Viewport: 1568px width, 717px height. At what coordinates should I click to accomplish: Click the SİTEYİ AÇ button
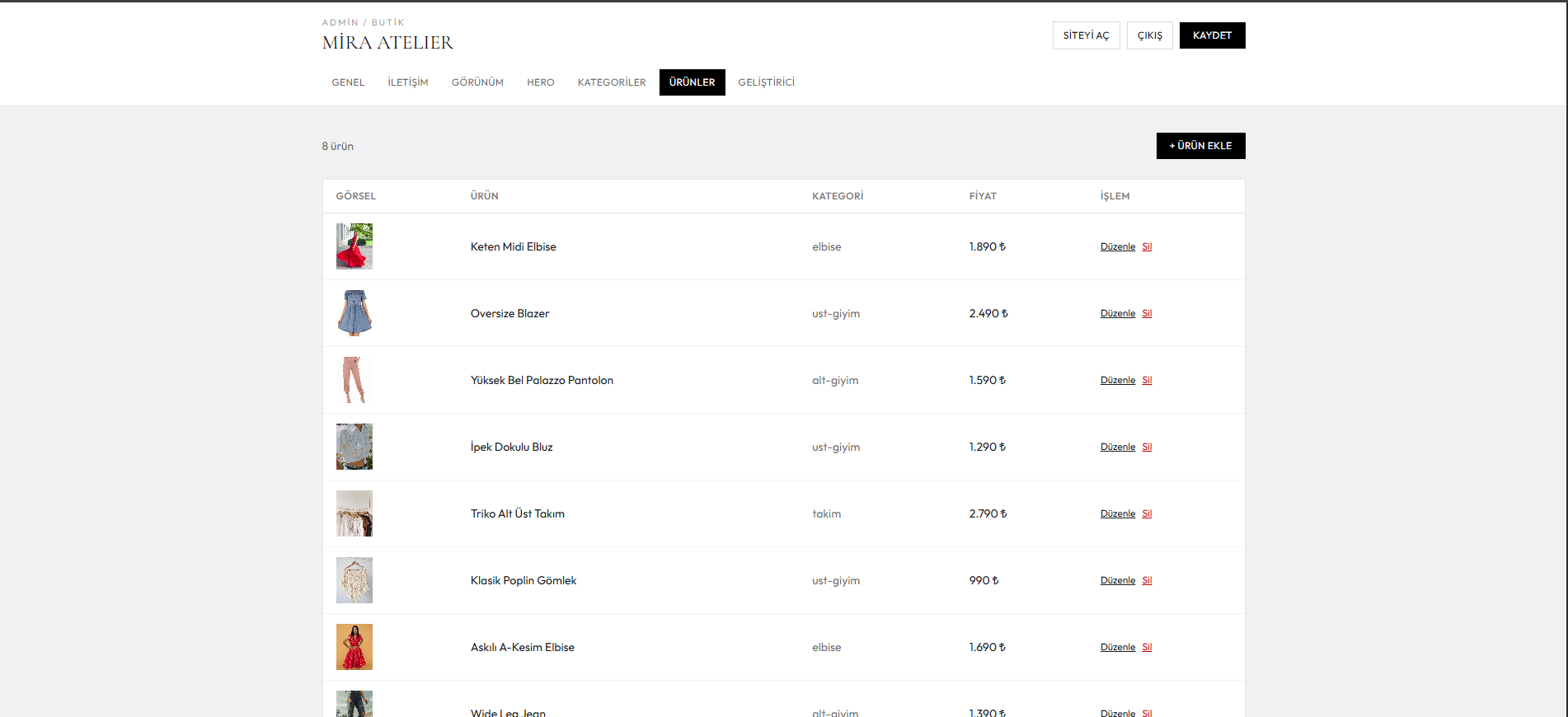coord(1087,35)
